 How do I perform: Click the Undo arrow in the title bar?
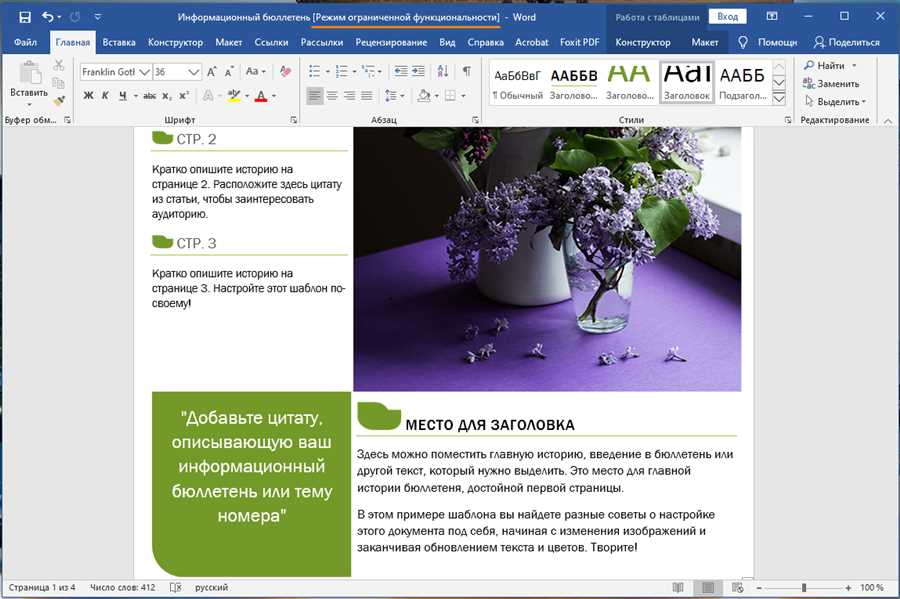click(48, 17)
